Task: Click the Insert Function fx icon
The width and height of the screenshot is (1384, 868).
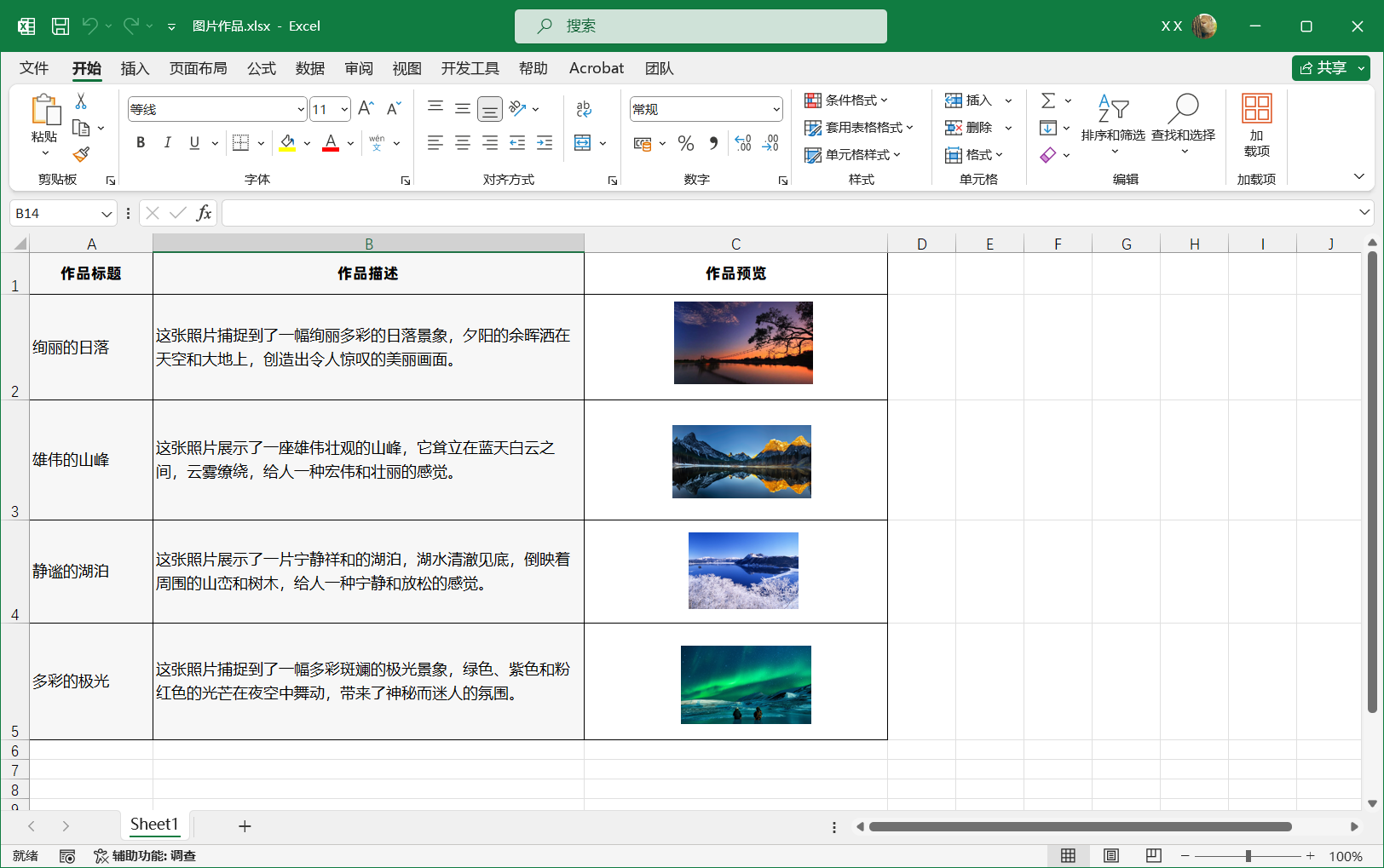Action: tap(204, 213)
